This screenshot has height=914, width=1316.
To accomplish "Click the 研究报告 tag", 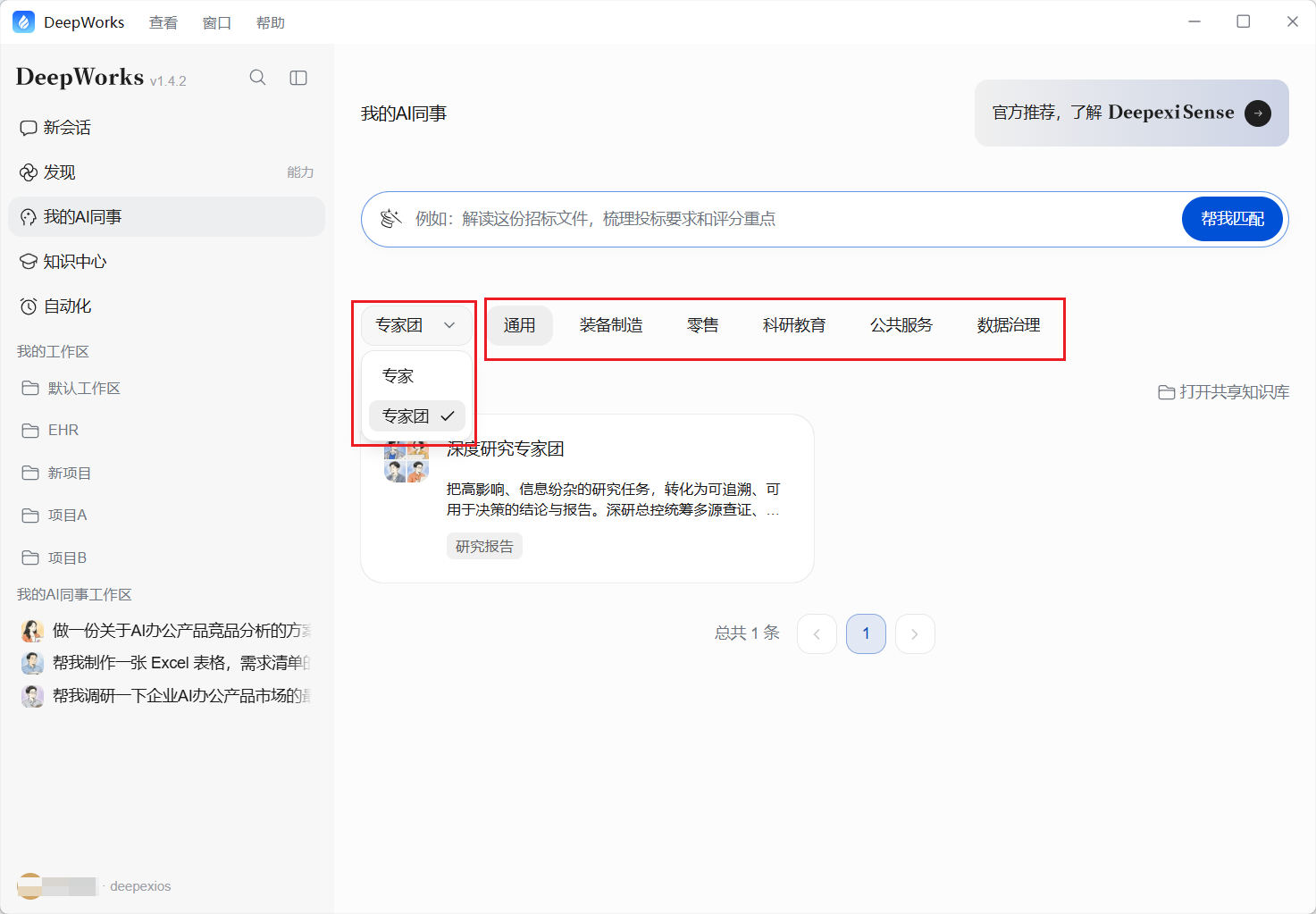I will pos(484,546).
